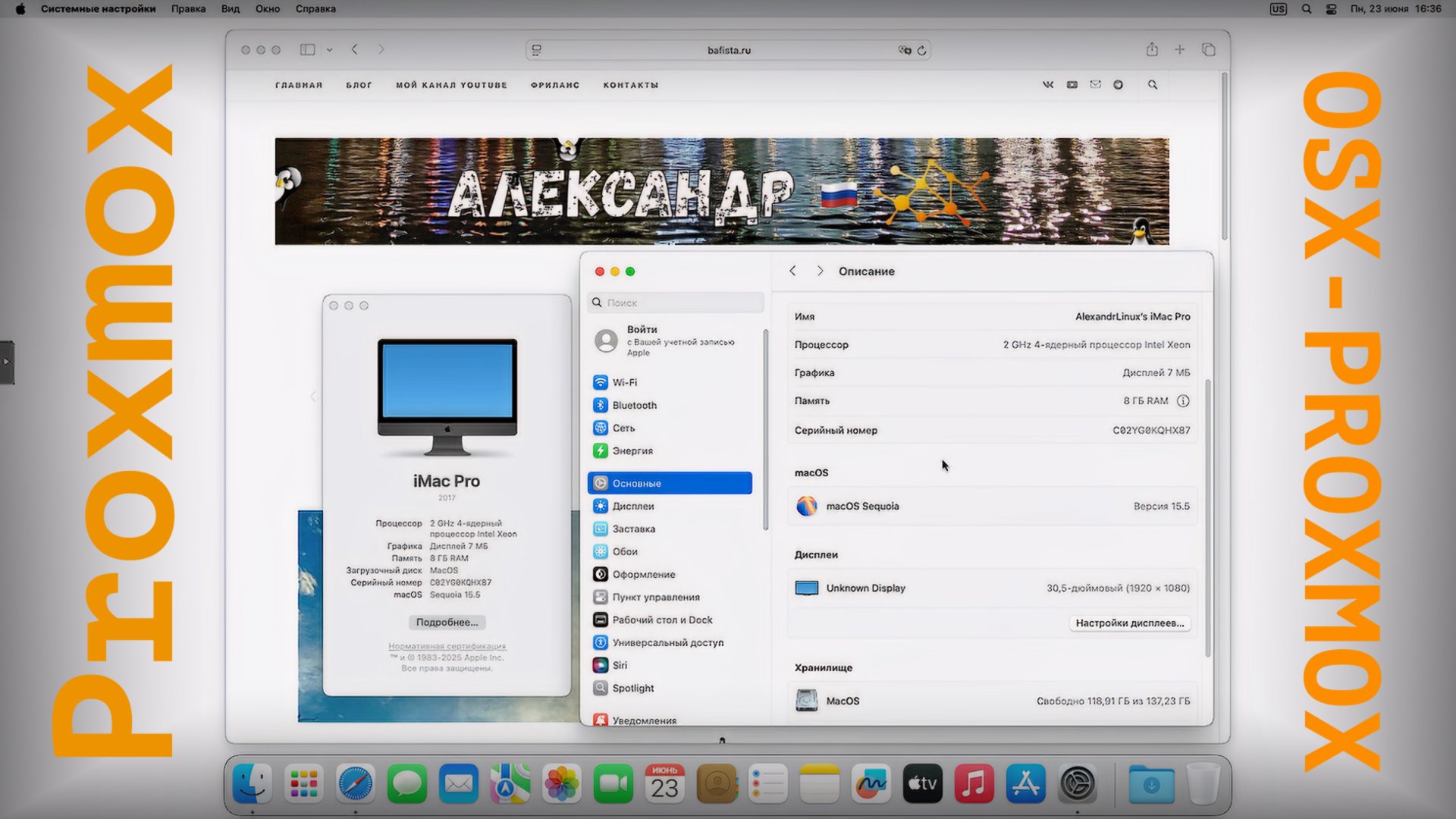
Task: Click the VK icon on the site header
Action: (1048, 85)
